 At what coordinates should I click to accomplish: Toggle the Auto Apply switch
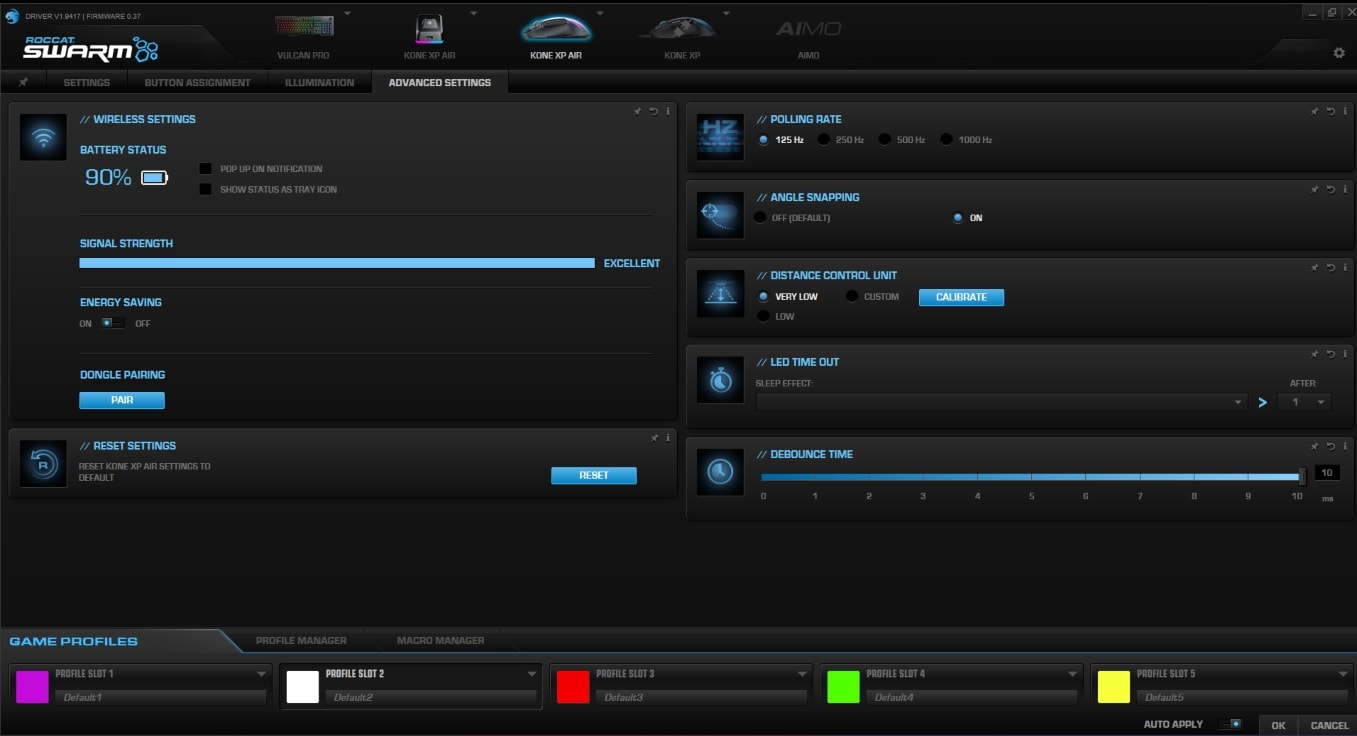coord(1230,724)
